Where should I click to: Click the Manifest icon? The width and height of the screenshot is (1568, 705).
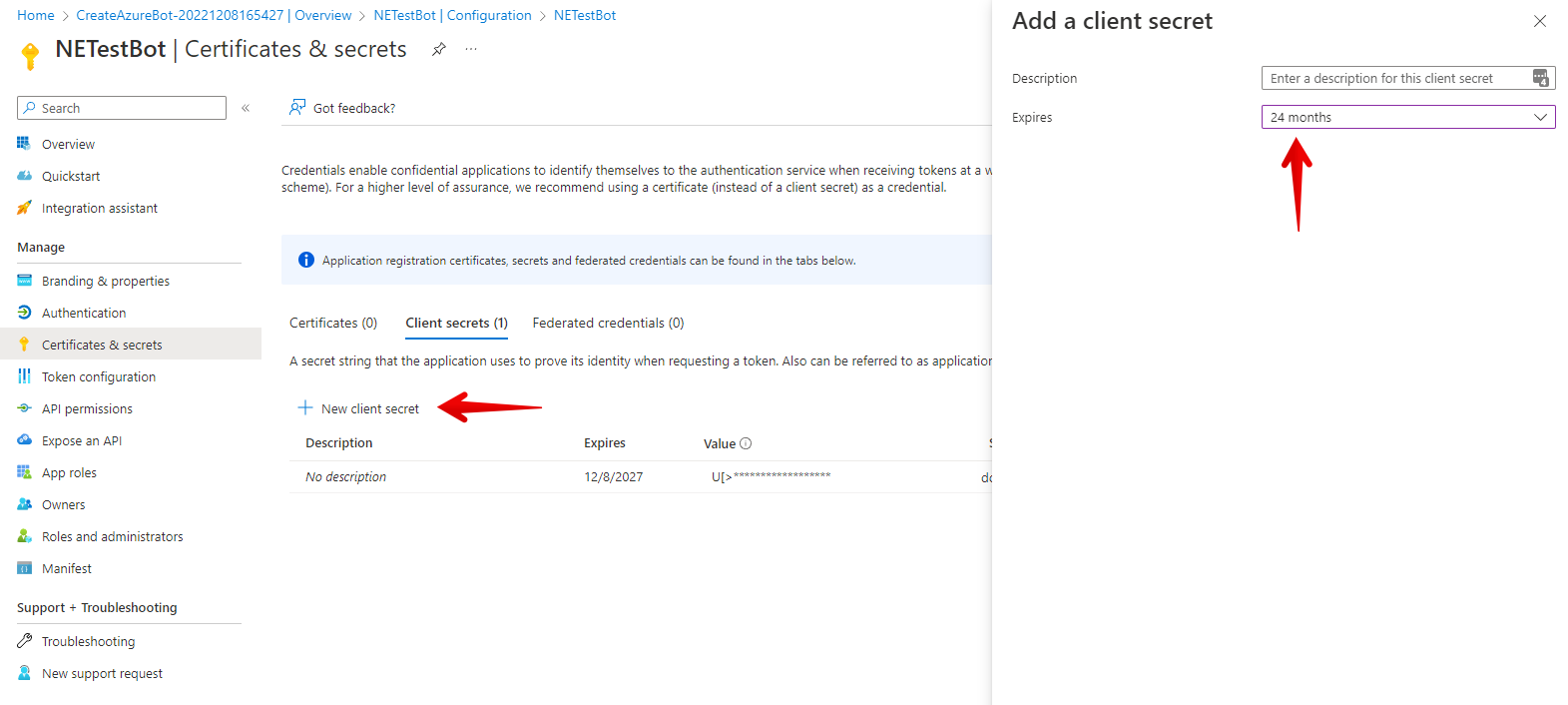24,568
